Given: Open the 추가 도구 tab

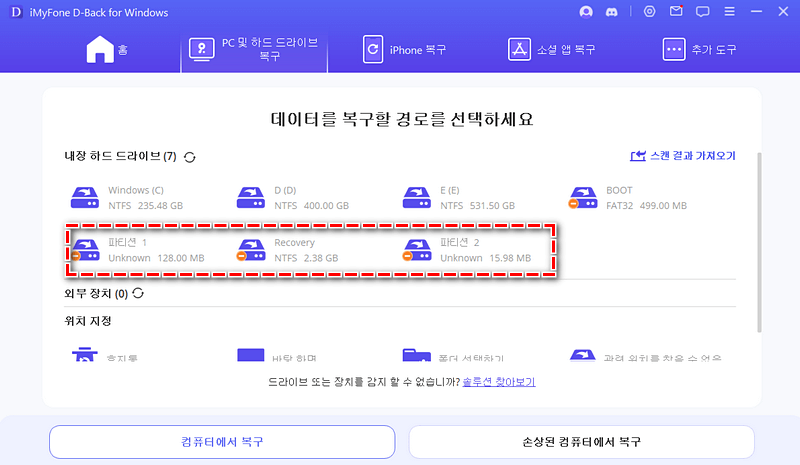Looking at the screenshot, I should pos(699,50).
